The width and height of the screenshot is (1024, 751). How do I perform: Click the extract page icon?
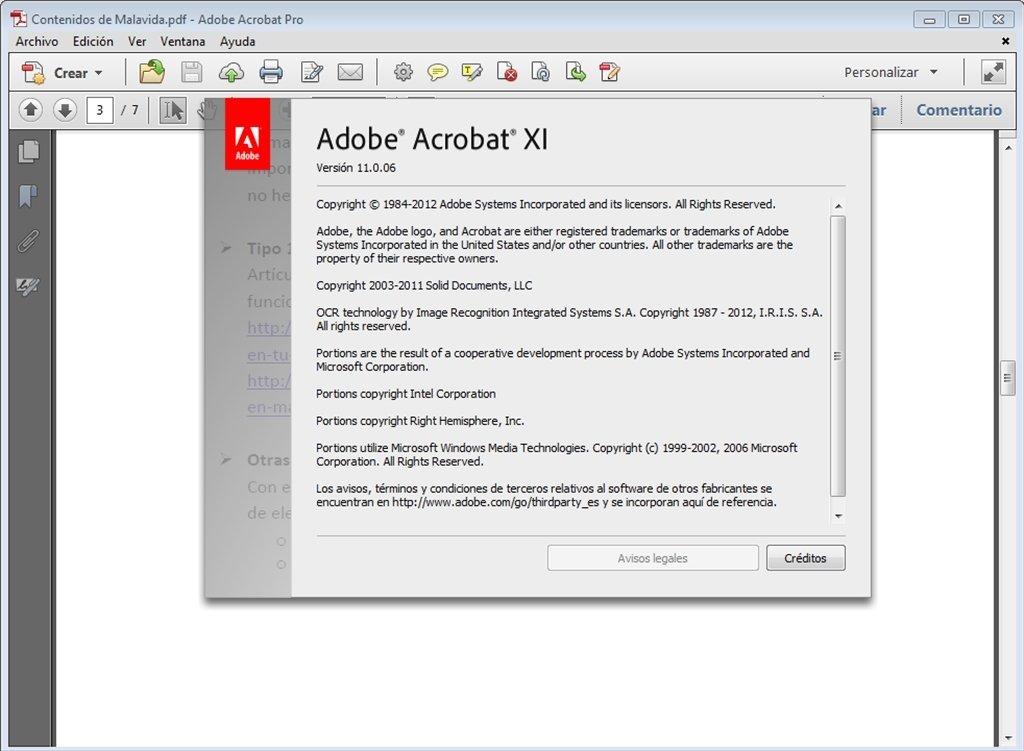(x=575, y=72)
